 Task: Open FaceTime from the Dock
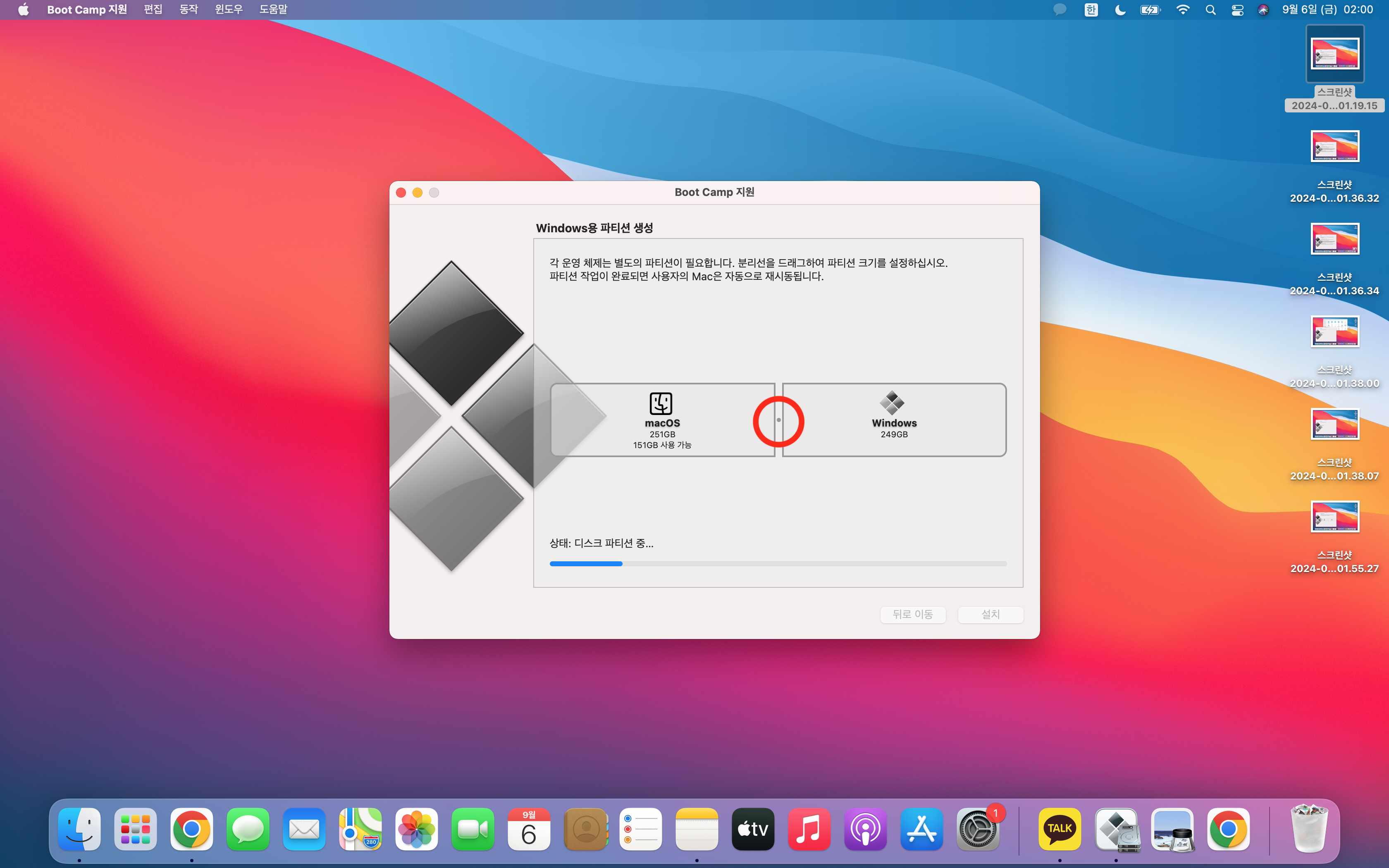tap(473, 829)
